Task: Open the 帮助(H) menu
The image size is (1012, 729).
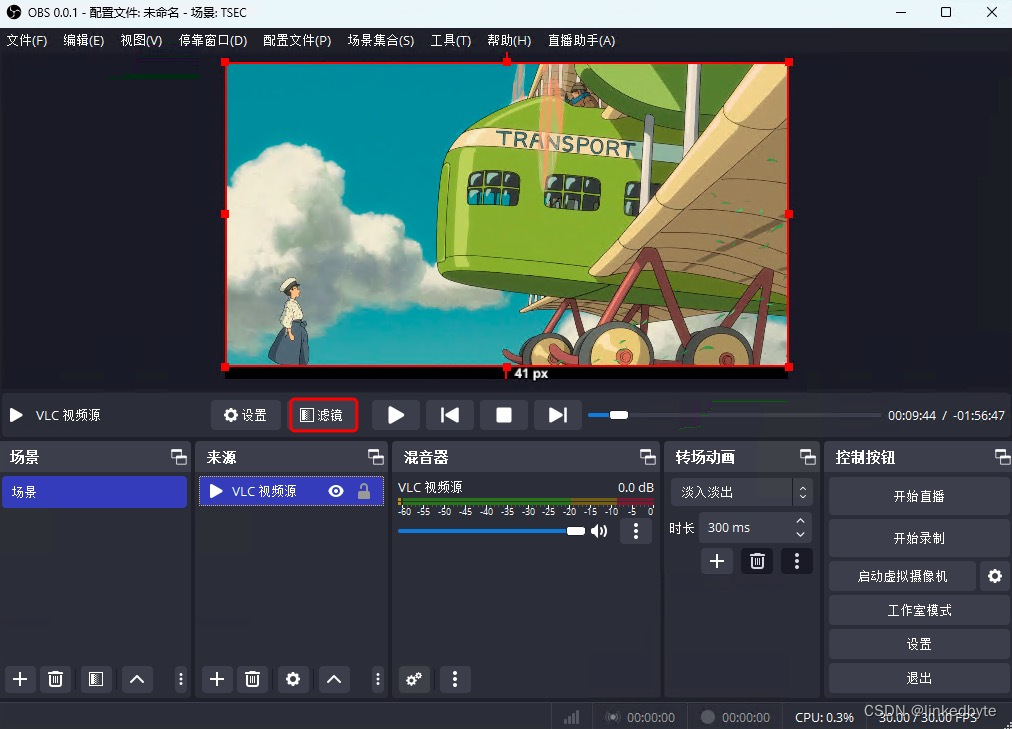Action: tap(509, 41)
